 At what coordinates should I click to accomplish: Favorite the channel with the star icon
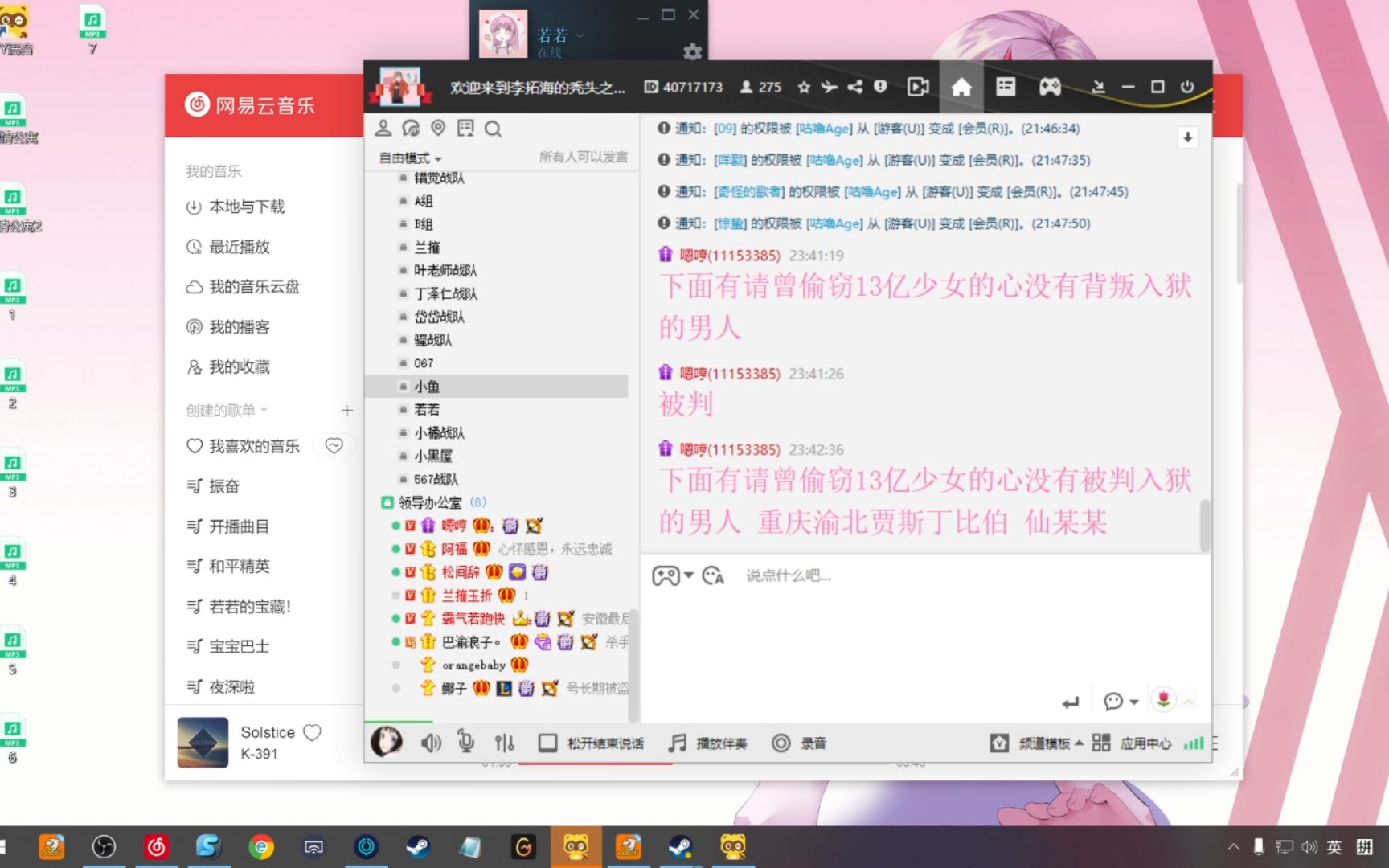(804, 87)
